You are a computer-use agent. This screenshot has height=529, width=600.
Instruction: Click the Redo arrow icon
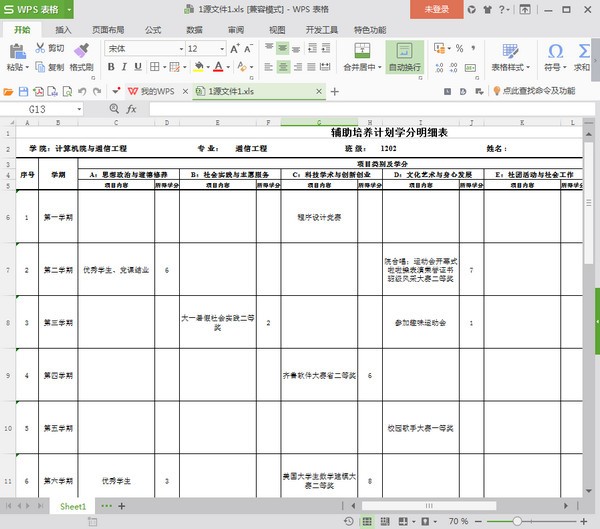(x=97, y=91)
